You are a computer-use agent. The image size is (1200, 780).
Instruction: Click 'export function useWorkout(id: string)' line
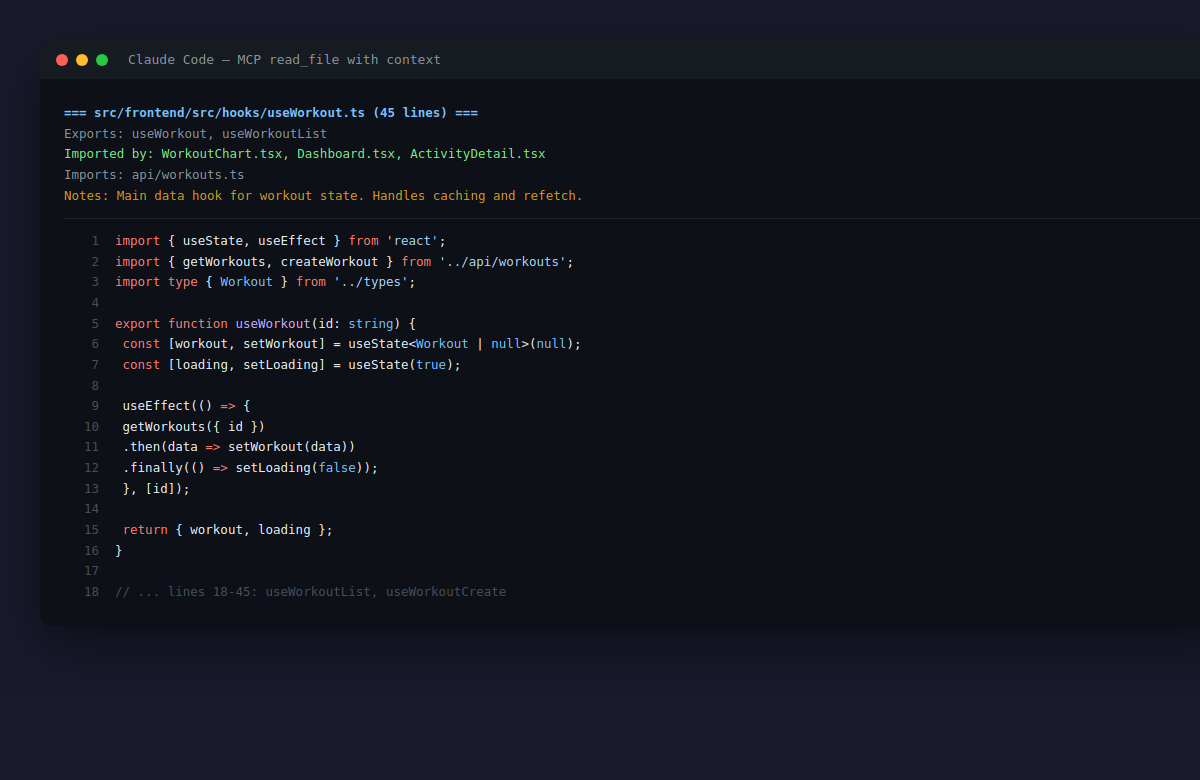[x=265, y=324]
